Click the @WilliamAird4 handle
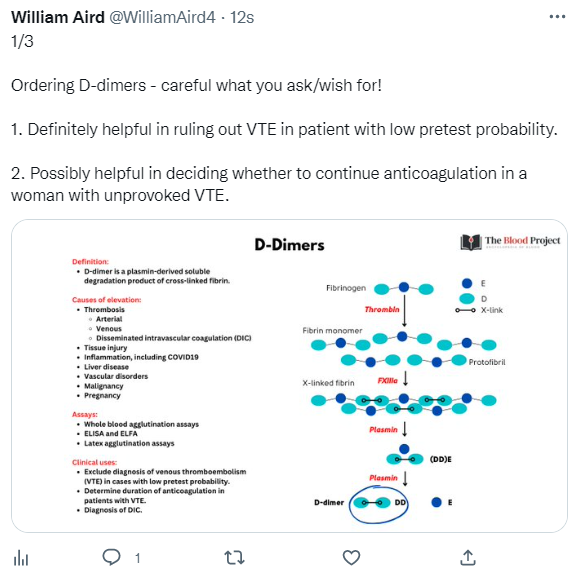Viewport: 578px width, 582px height. tap(162, 17)
